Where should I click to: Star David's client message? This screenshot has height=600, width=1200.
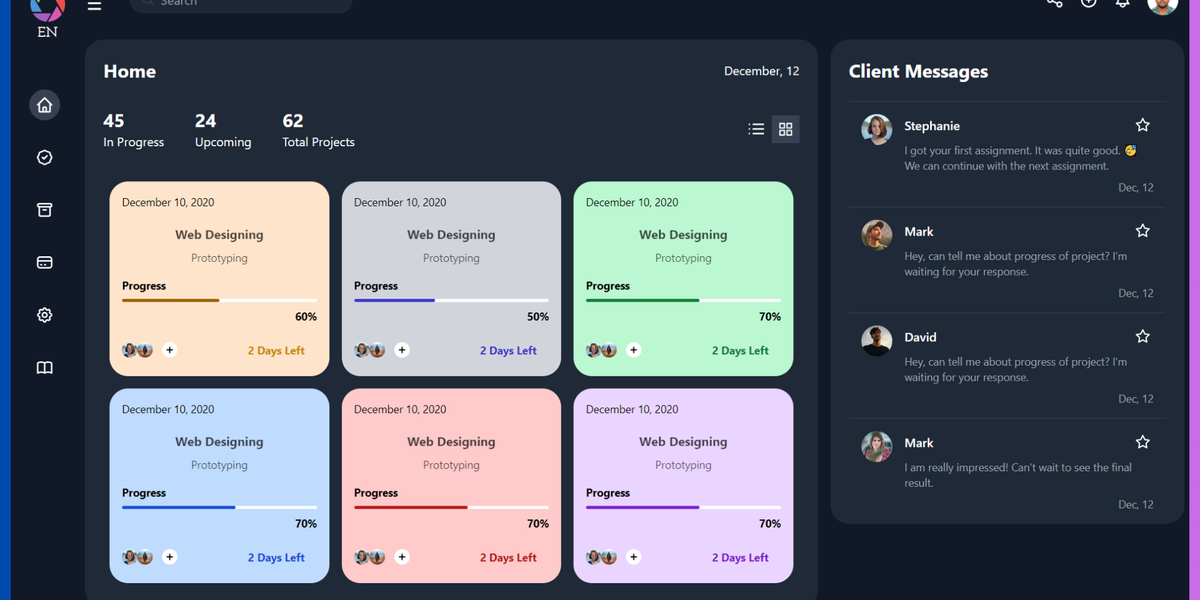(1142, 336)
